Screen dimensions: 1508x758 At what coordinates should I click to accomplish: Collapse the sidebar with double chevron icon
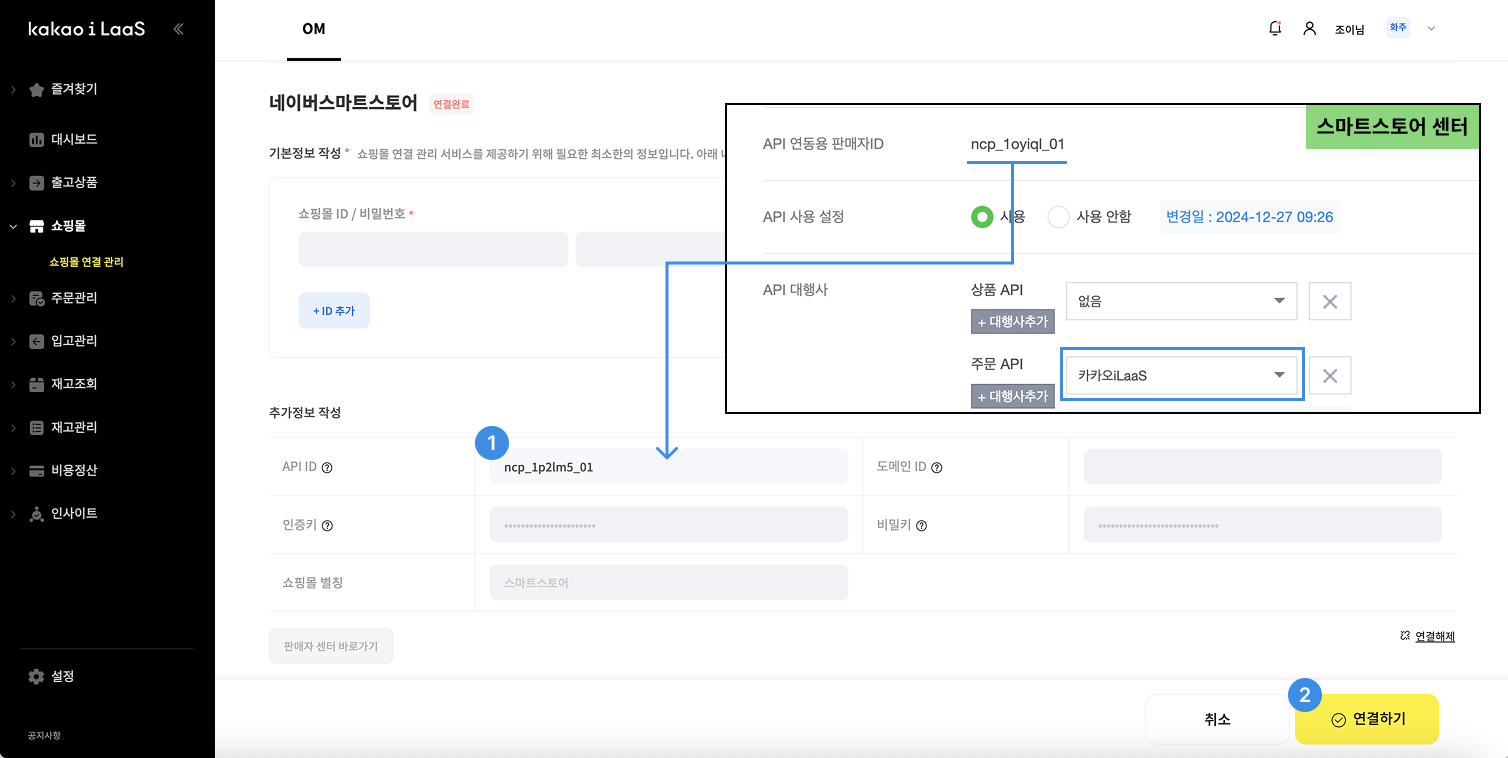178,29
